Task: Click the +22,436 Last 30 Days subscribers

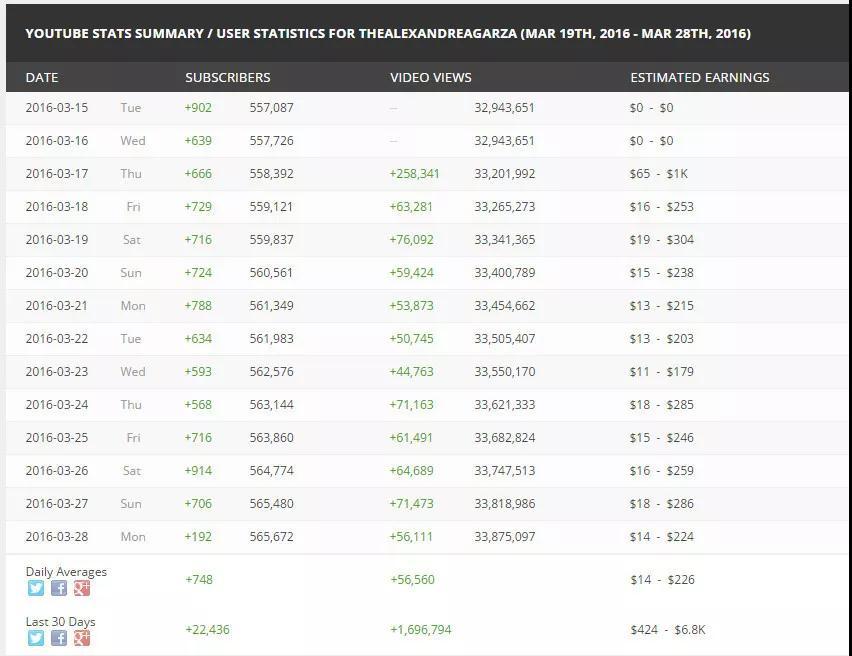Action: point(207,630)
